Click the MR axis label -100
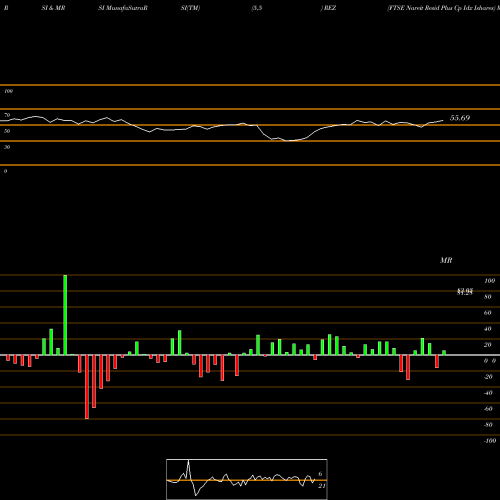Viewport: 500px width, 500px height. pos(489,441)
